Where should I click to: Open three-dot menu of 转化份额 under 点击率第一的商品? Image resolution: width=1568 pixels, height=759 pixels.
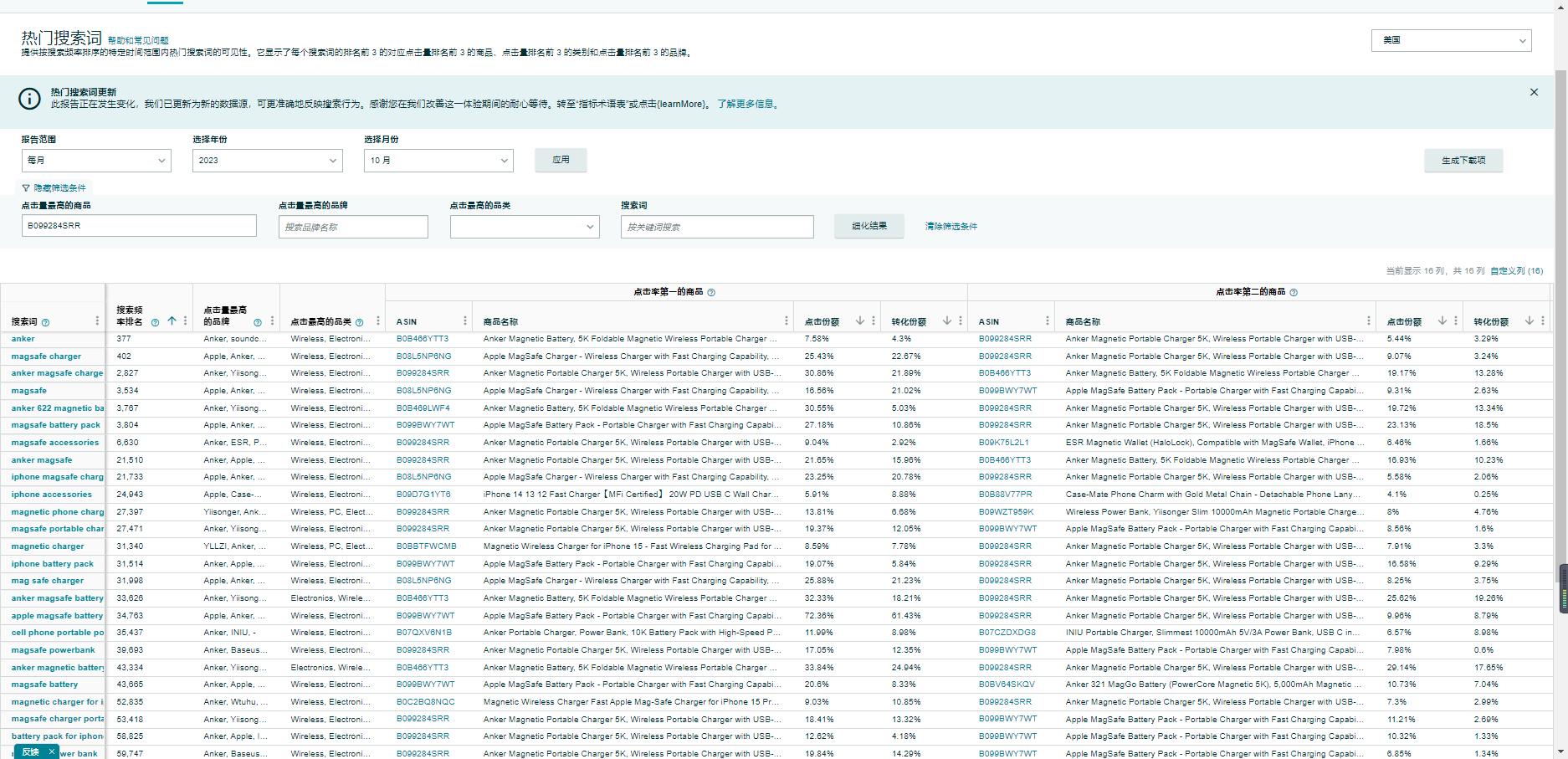pyautogui.click(x=961, y=321)
